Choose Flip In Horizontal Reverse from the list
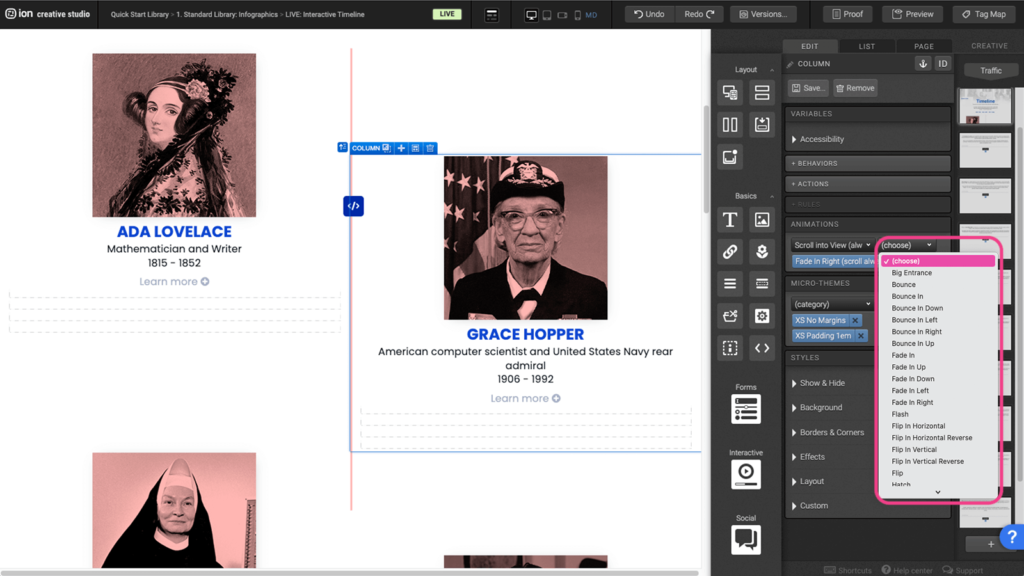This screenshot has height=576, width=1024. [x=932, y=438]
